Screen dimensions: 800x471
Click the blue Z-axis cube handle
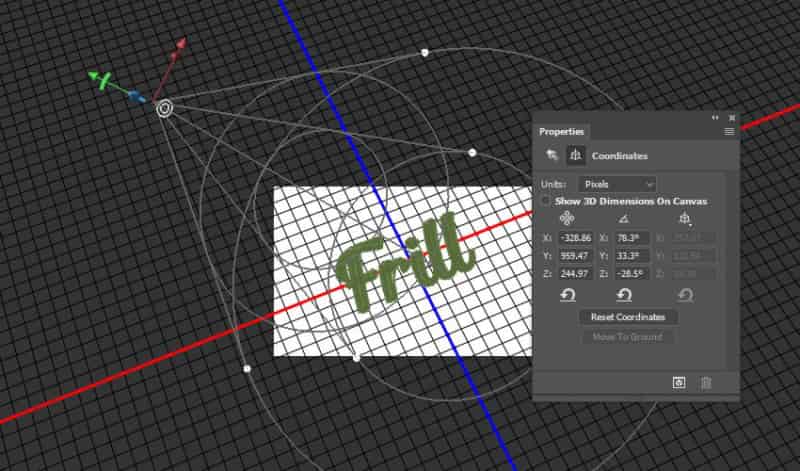pyautogui.click(x=136, y=96)
